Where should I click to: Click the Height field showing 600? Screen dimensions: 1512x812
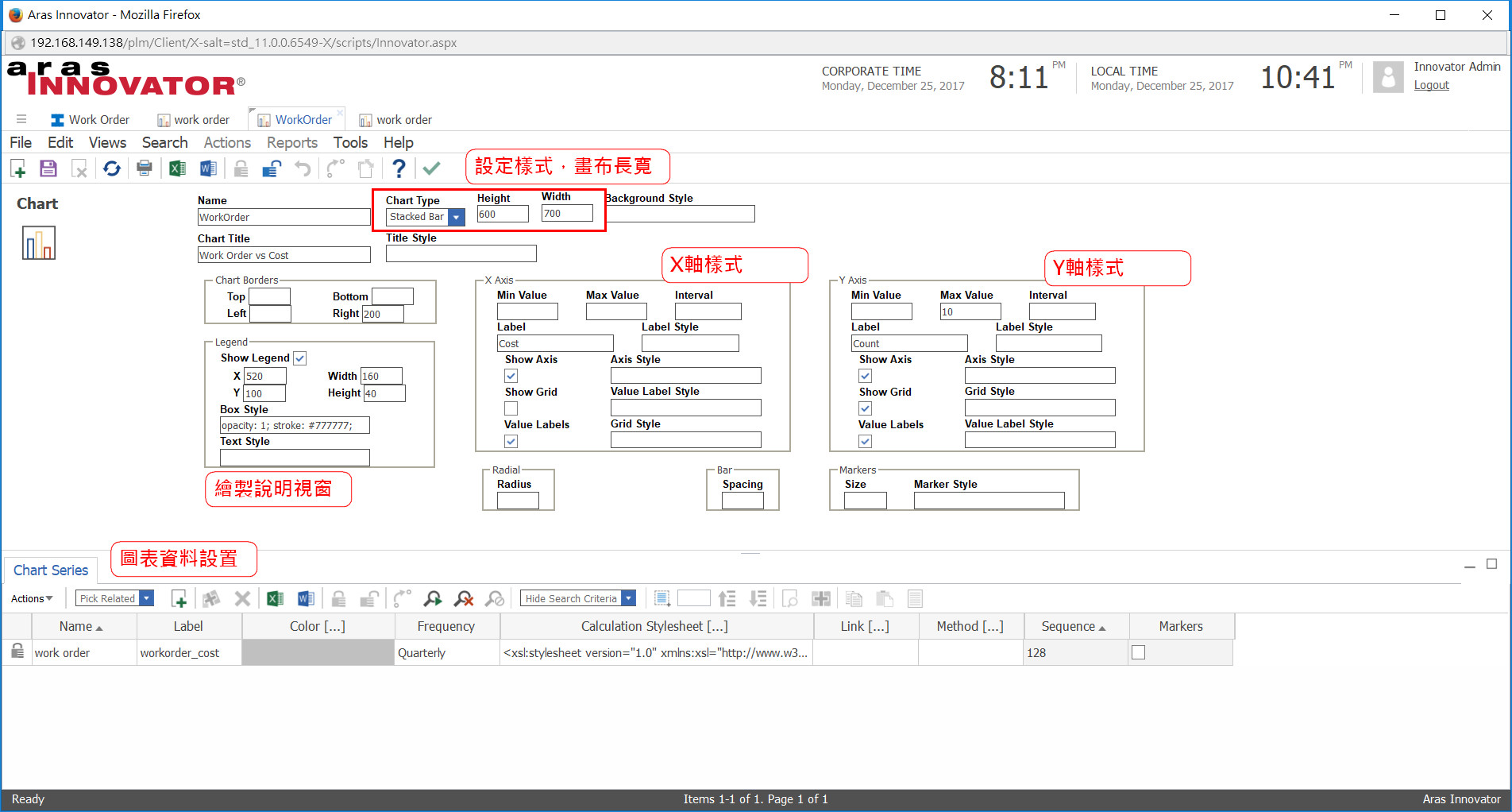(503, 214)
